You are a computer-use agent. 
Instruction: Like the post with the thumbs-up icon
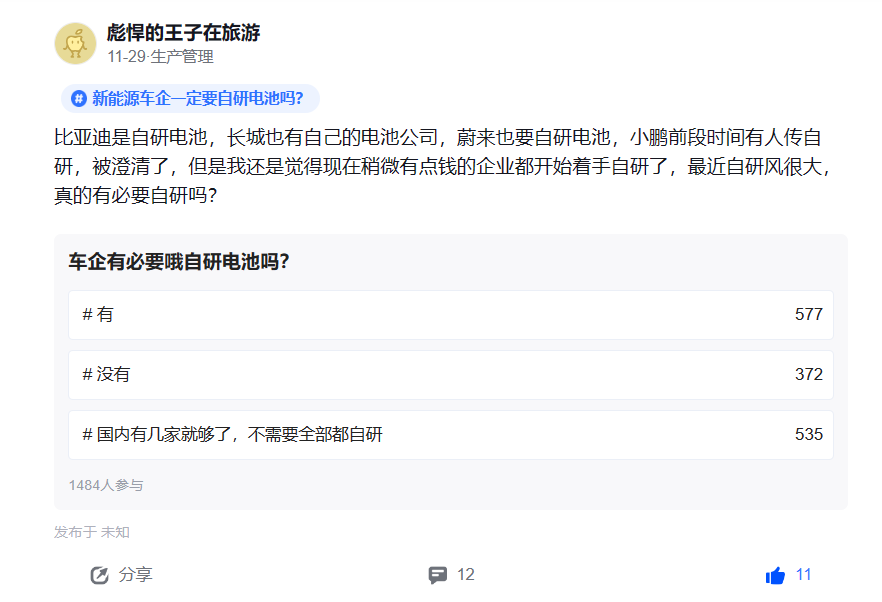(775, 575)
